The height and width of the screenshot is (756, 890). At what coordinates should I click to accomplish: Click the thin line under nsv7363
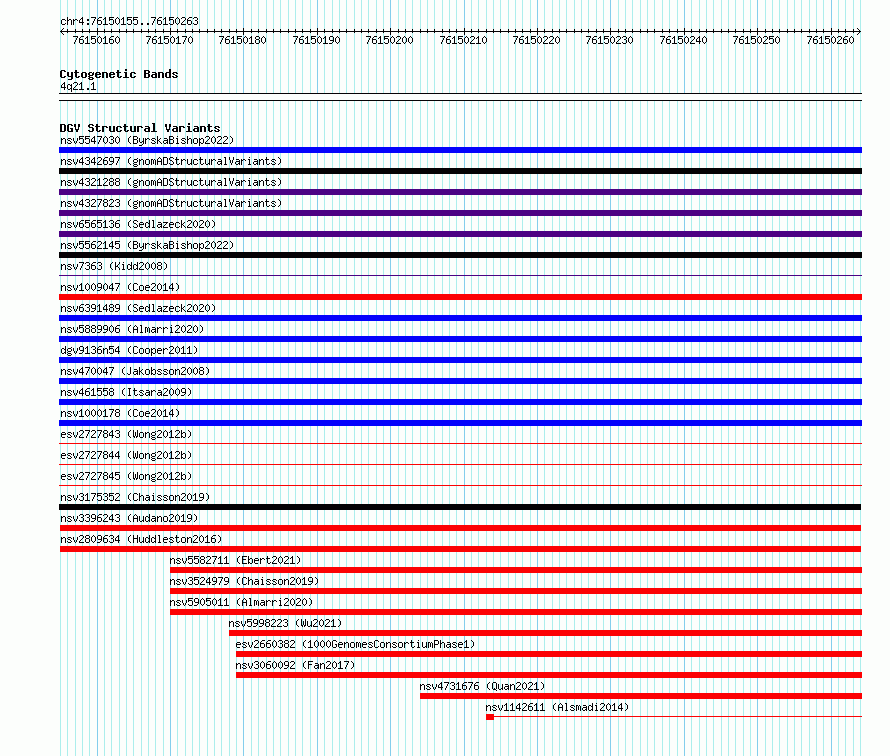pos(460,276)
